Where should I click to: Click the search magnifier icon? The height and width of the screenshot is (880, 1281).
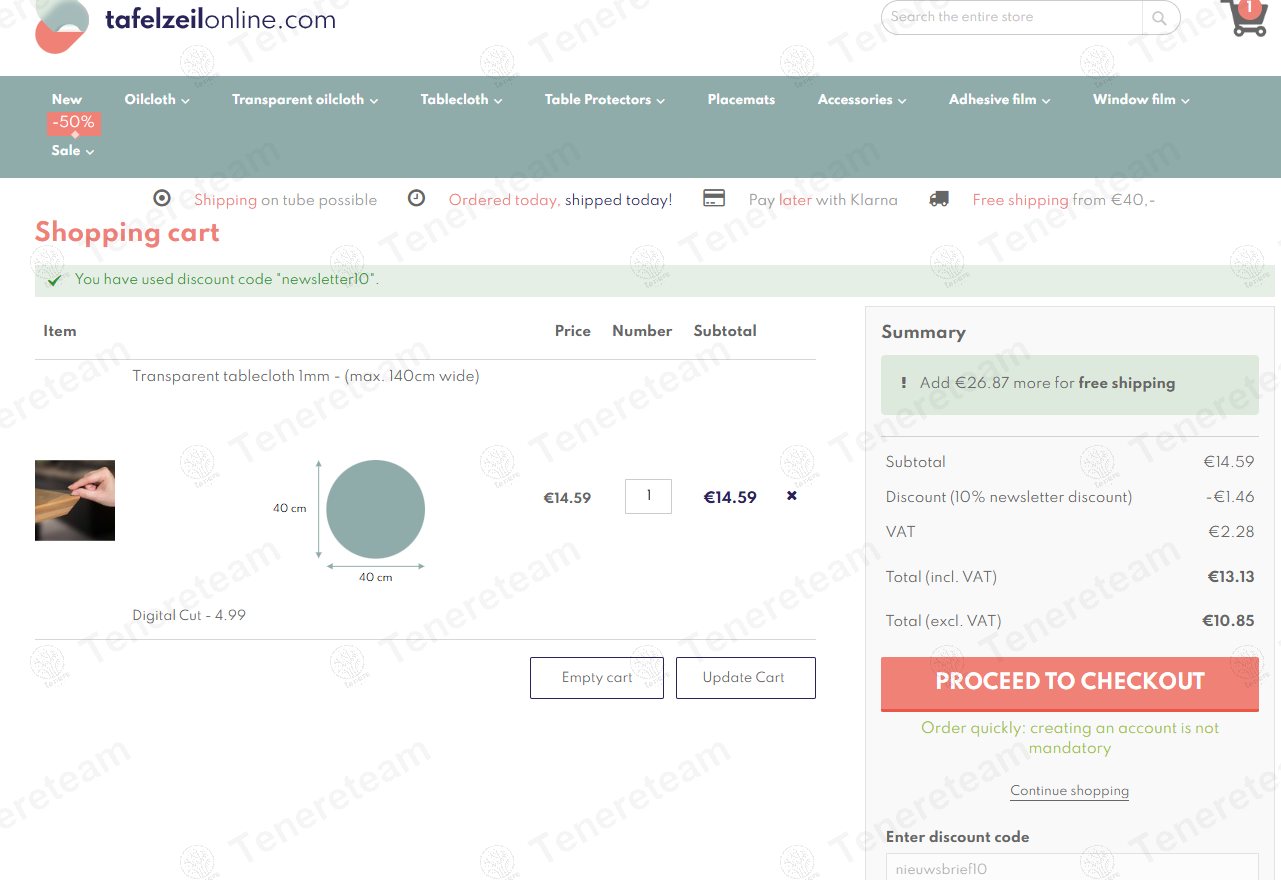pos(1159,17)
